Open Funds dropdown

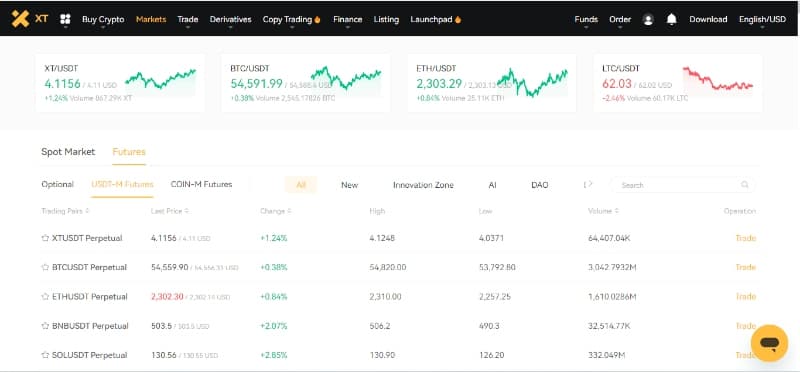586,19
